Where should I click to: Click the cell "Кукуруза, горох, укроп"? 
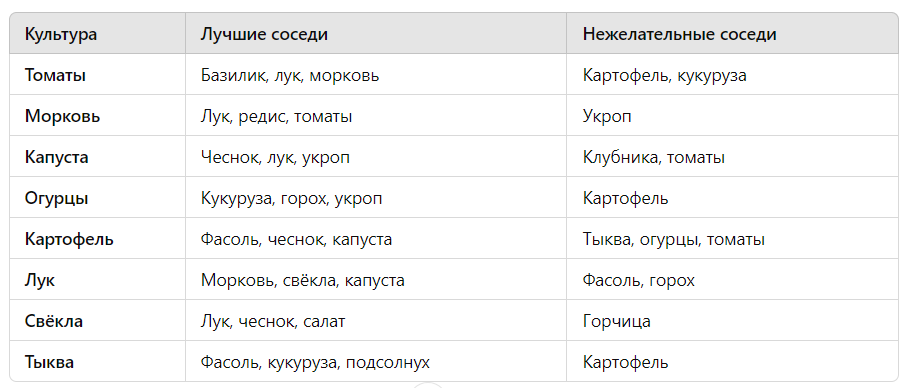click(292, 199)
